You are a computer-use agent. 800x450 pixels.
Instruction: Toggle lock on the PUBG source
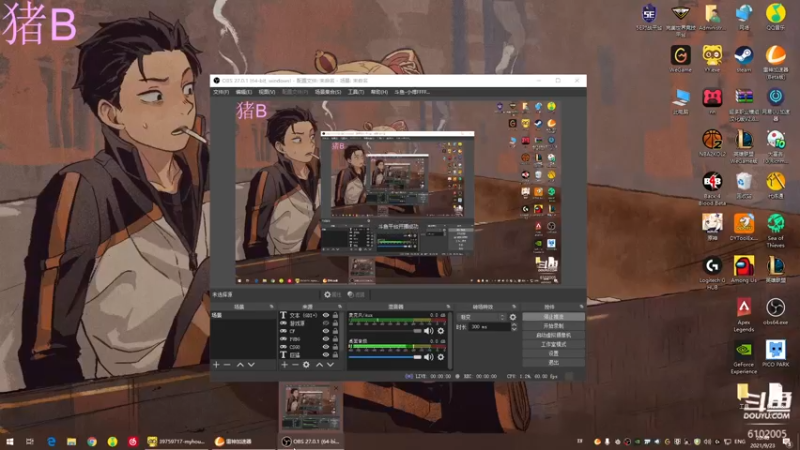pos(335,339)
